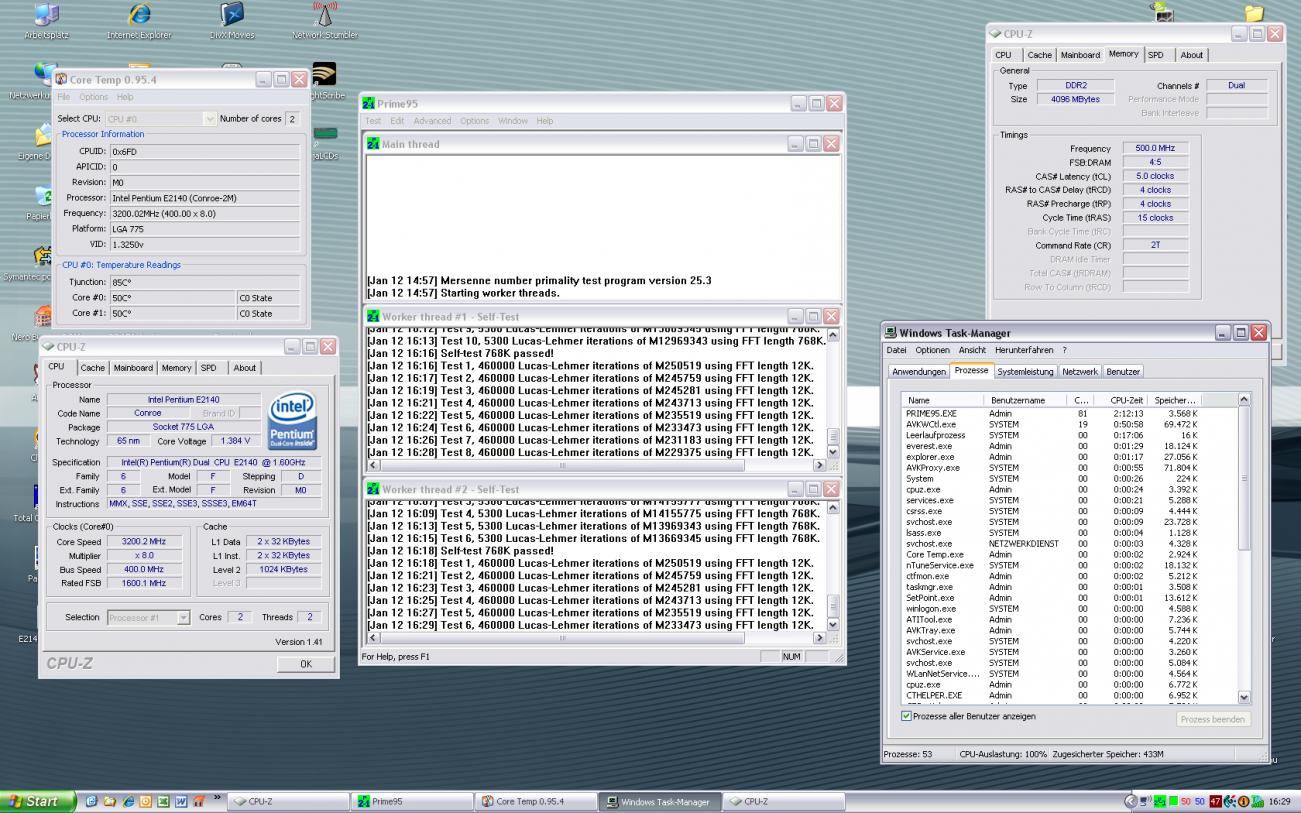Click the green Task-Manager CPU usage tray icon
Screen dimensions: 1301x813
point(1173,801)
